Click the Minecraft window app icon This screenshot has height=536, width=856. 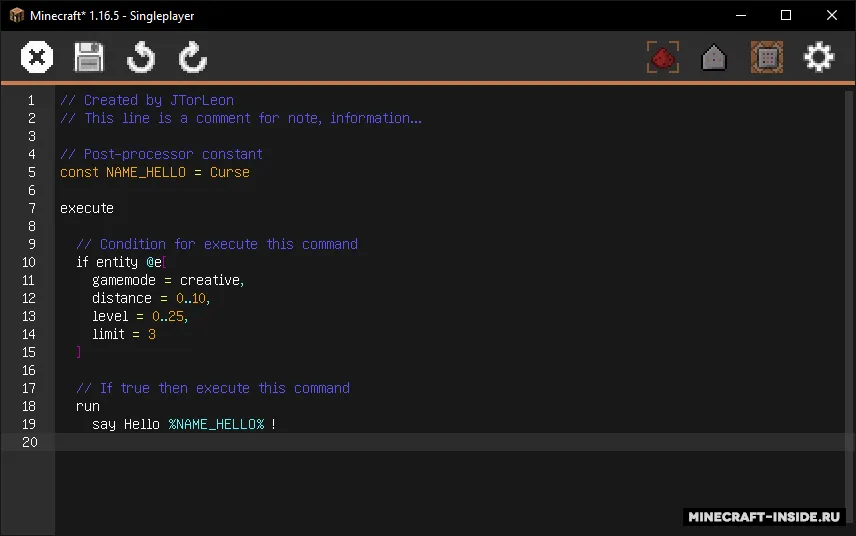tap(17, 15)
